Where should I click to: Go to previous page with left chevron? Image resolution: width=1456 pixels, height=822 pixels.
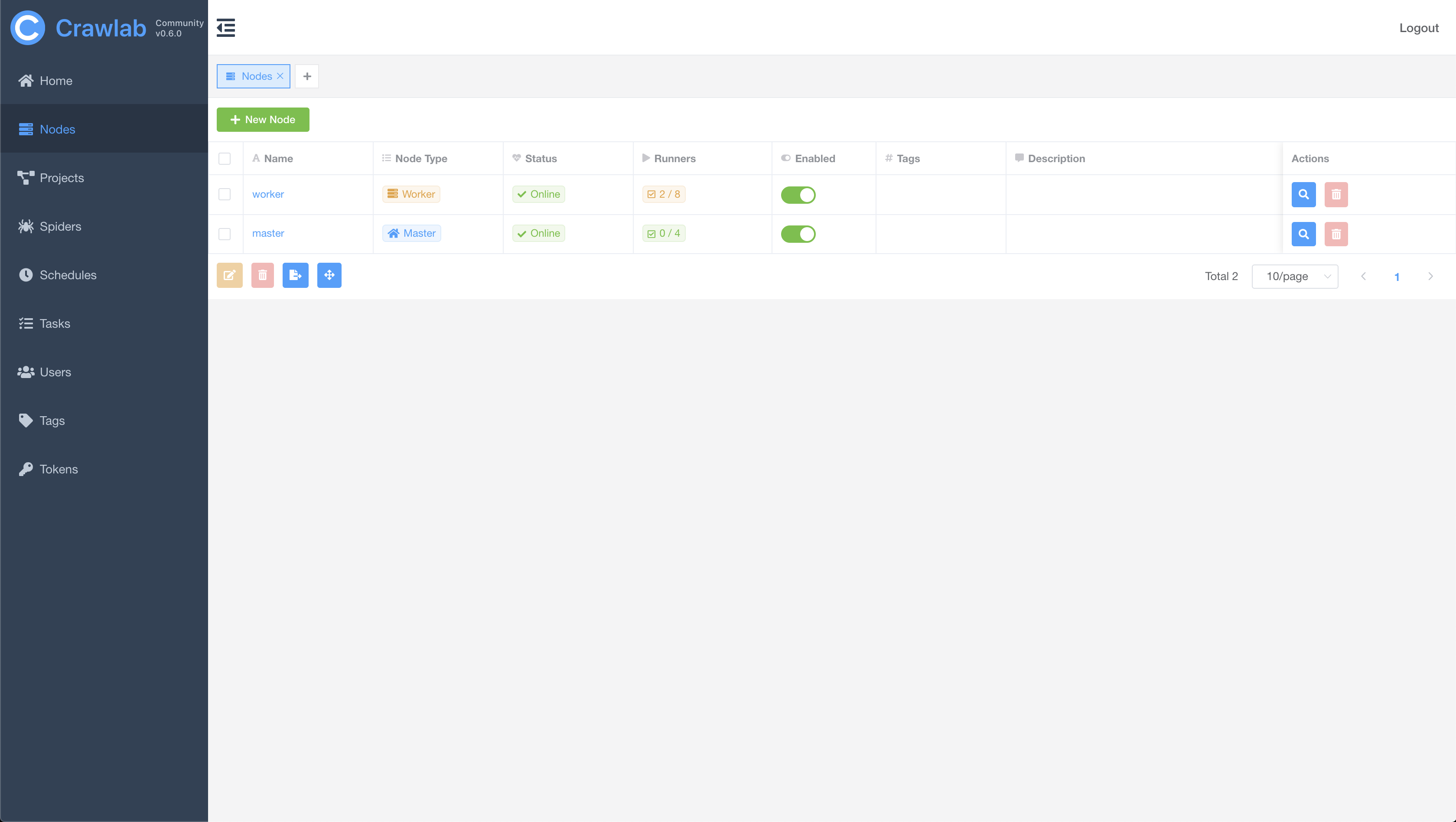[1363, 277]
